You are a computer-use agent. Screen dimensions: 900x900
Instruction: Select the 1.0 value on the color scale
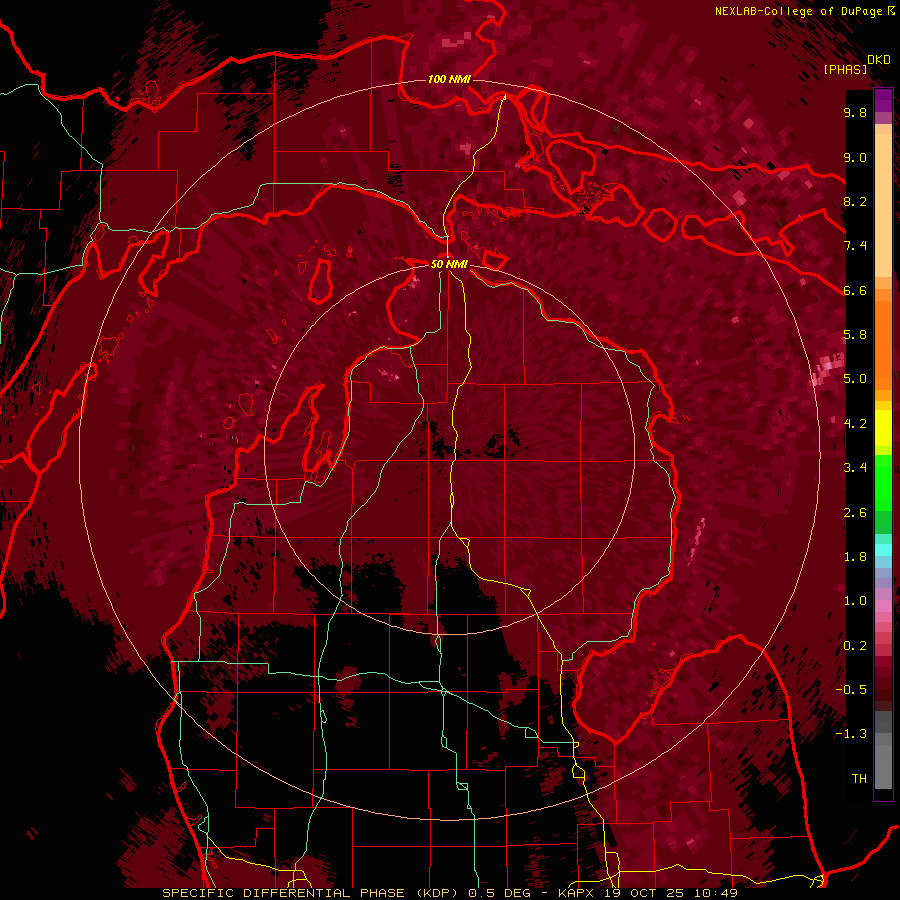click(855, 601)
